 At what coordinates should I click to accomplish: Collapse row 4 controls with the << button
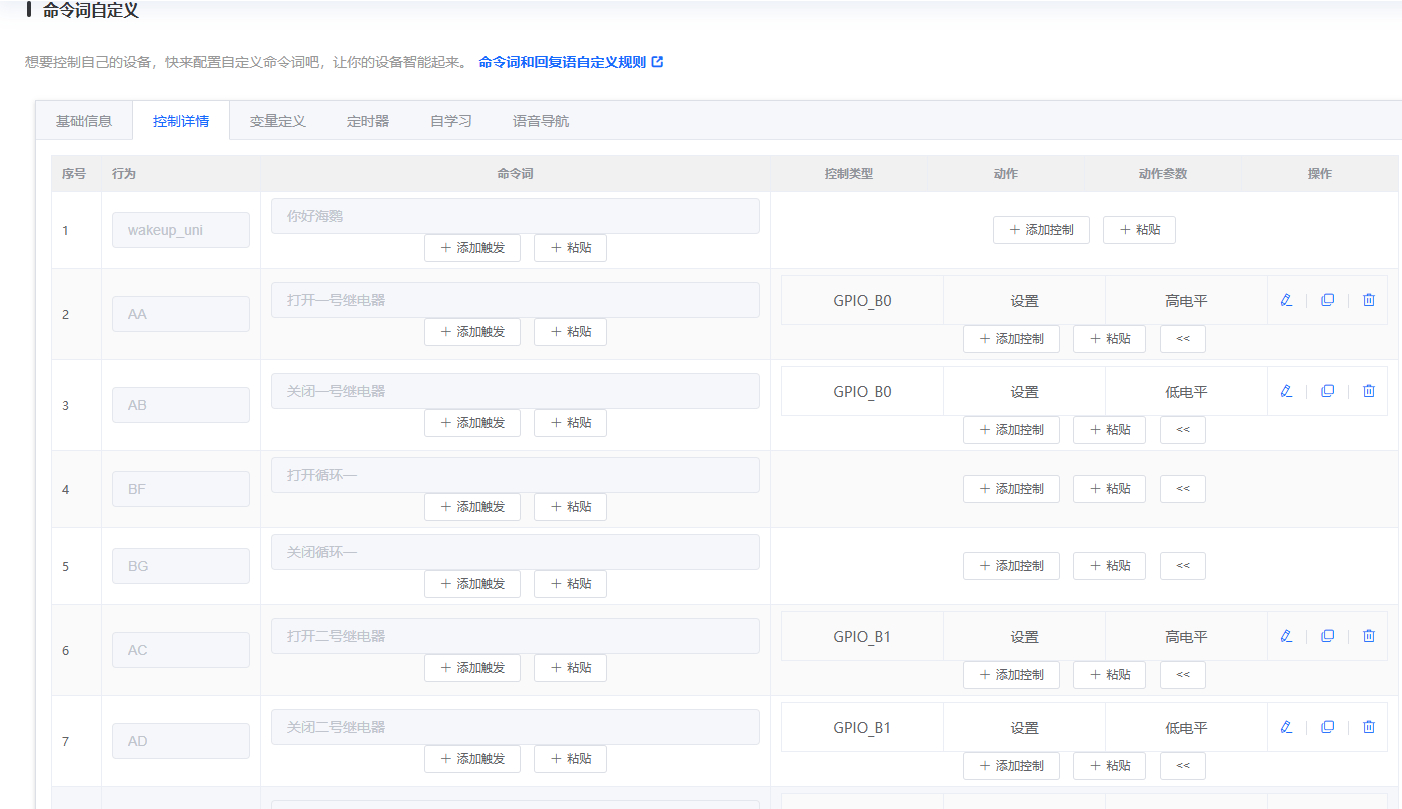click(1182, 488)
